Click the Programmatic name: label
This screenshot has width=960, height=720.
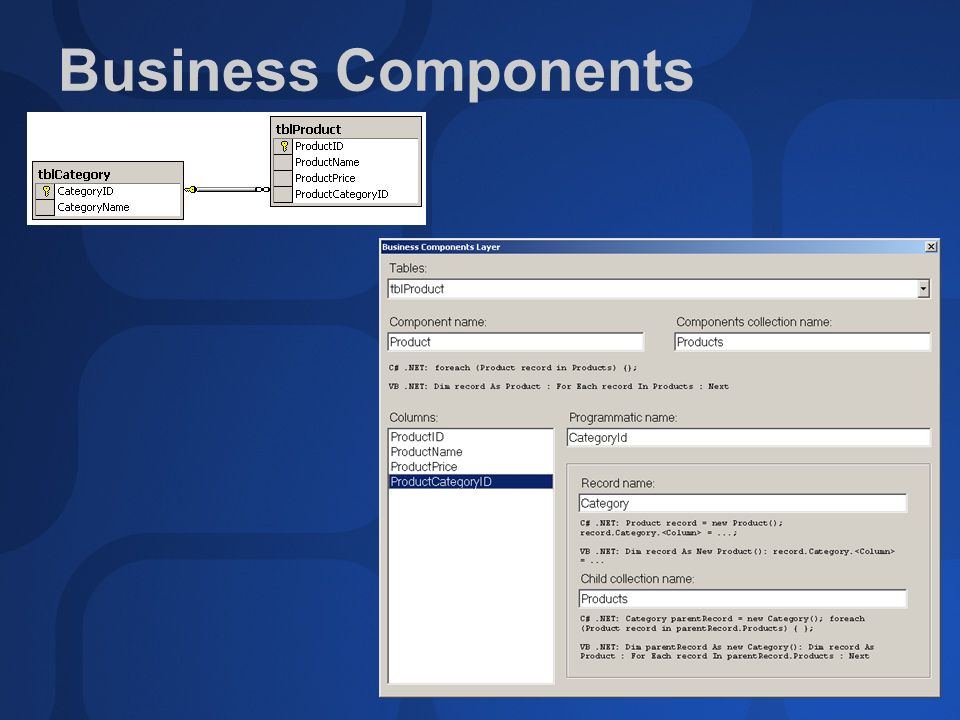click(x=623, y=418)
